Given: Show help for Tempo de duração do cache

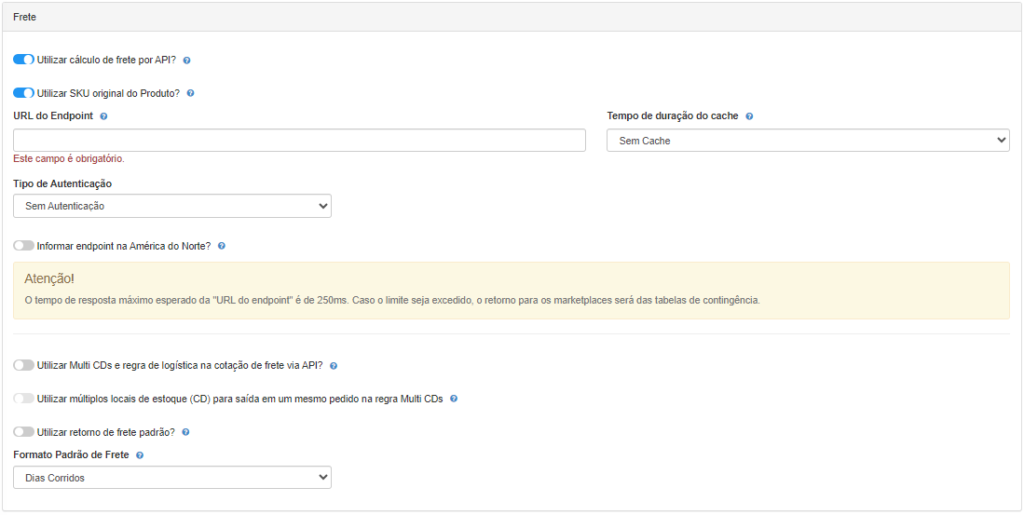Looking at the screenshot, I should coord(749,116).
